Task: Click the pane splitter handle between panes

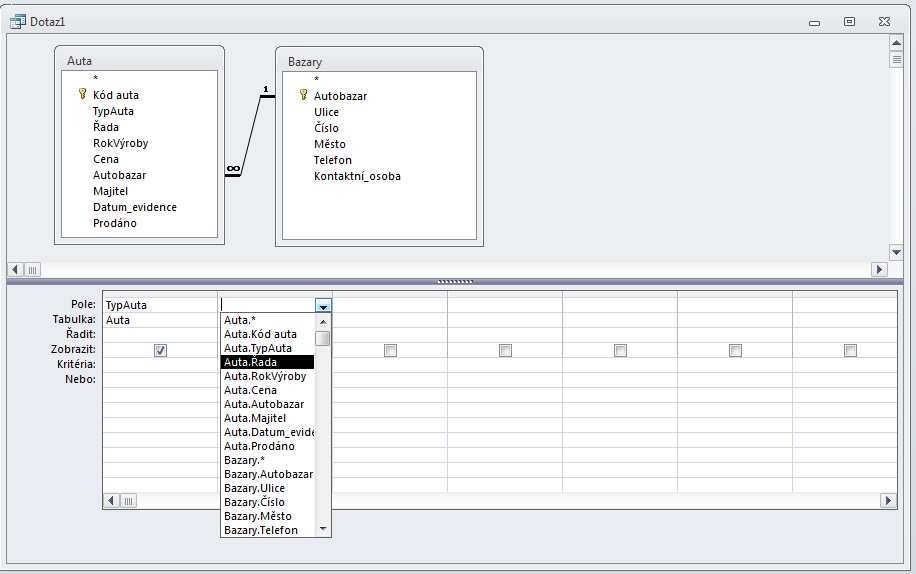Action: point(455,281)
